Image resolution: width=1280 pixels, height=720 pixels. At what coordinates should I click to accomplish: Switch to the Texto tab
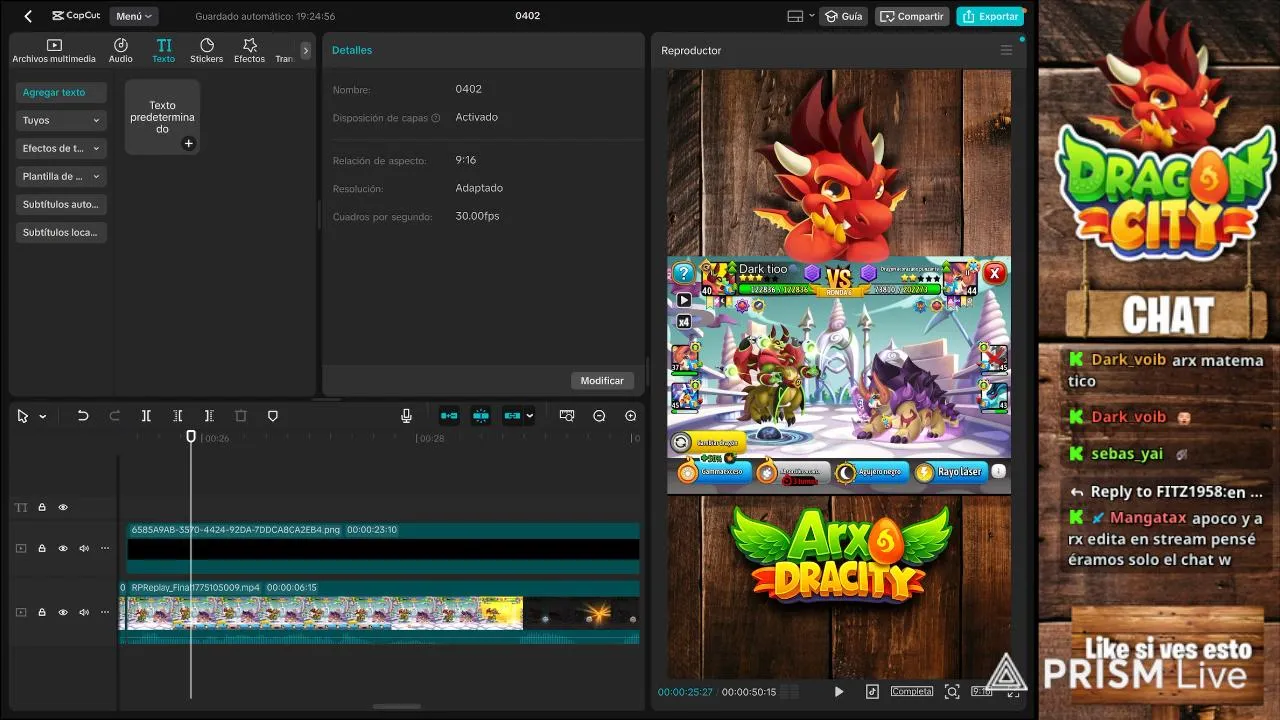click(x=164, y=50)
